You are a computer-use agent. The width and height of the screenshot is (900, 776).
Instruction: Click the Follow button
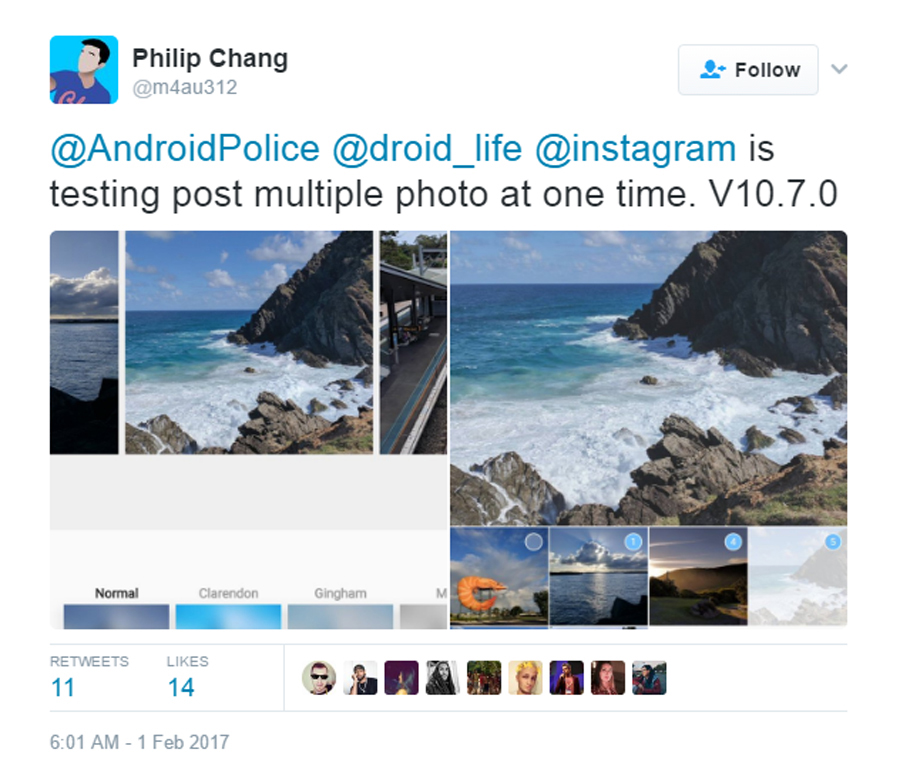click(x=748, y=69)
